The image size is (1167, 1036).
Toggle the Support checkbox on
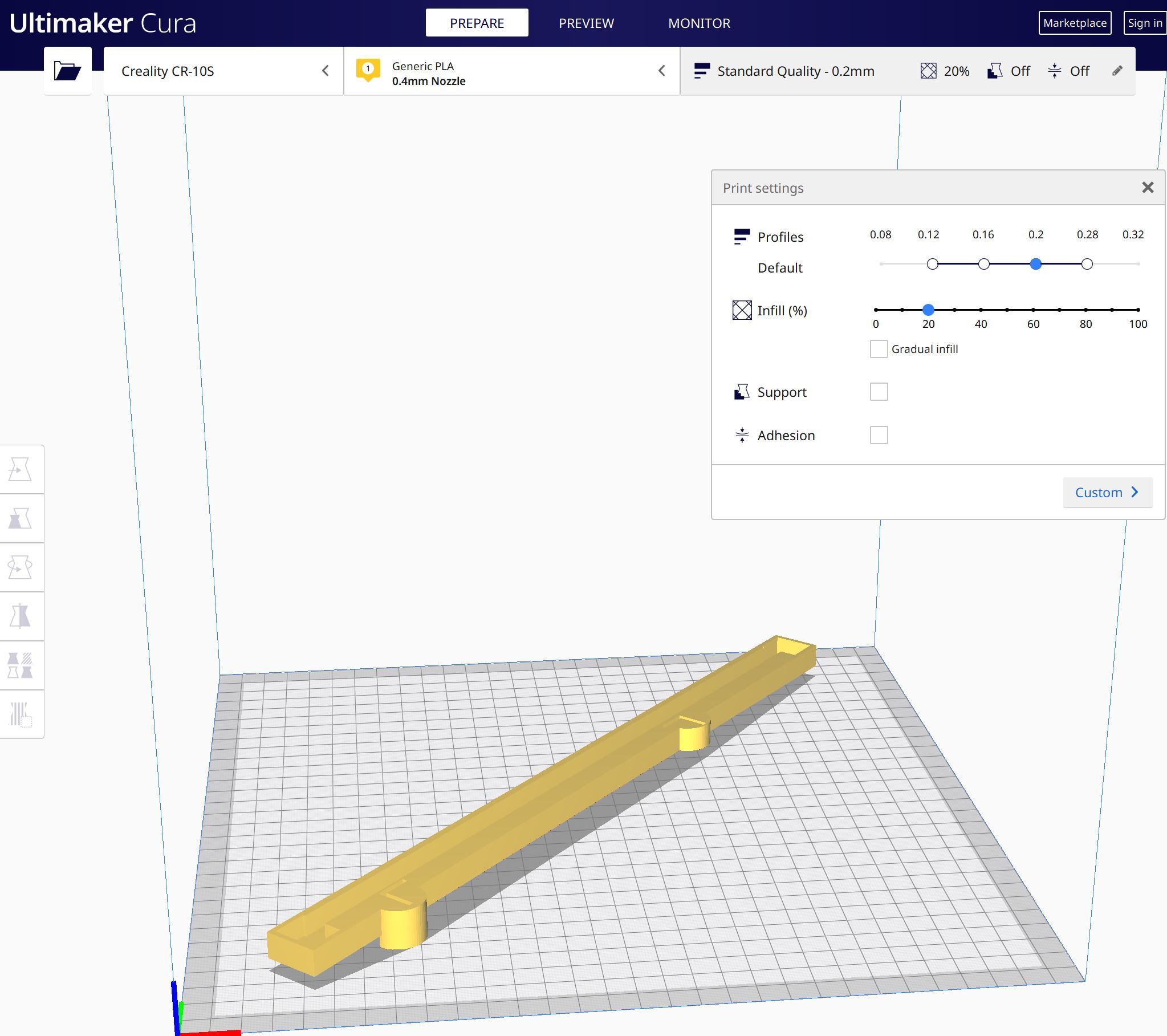coord(878,391)
